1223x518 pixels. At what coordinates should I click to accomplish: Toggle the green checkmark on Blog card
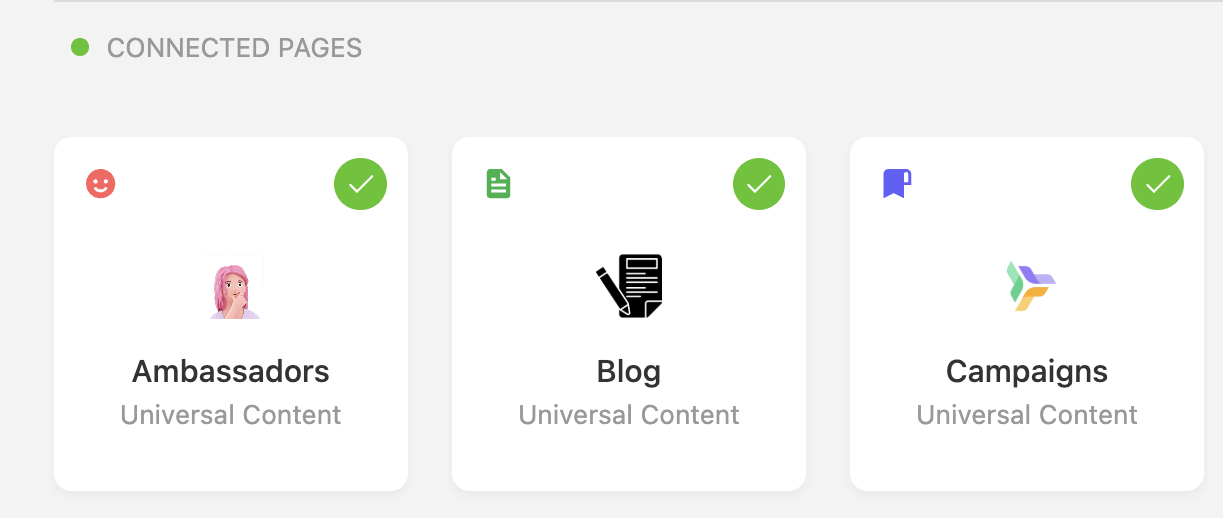[x=759, y=184]
